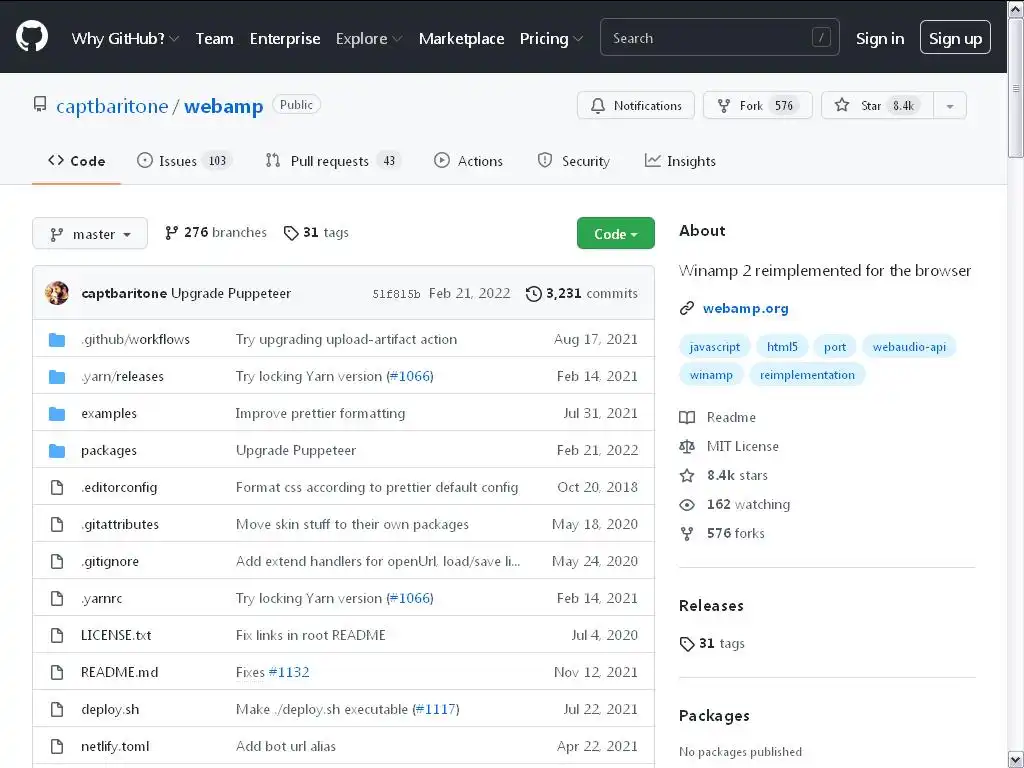This screenshot has height=768, width=1024.
Task: Click the file icon for .yarnrc
Action: point(57,598)
